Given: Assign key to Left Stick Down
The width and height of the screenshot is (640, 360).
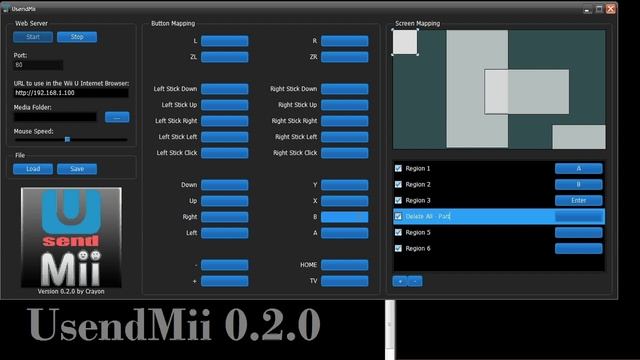Looking at the screenshot, I should 224,89.
